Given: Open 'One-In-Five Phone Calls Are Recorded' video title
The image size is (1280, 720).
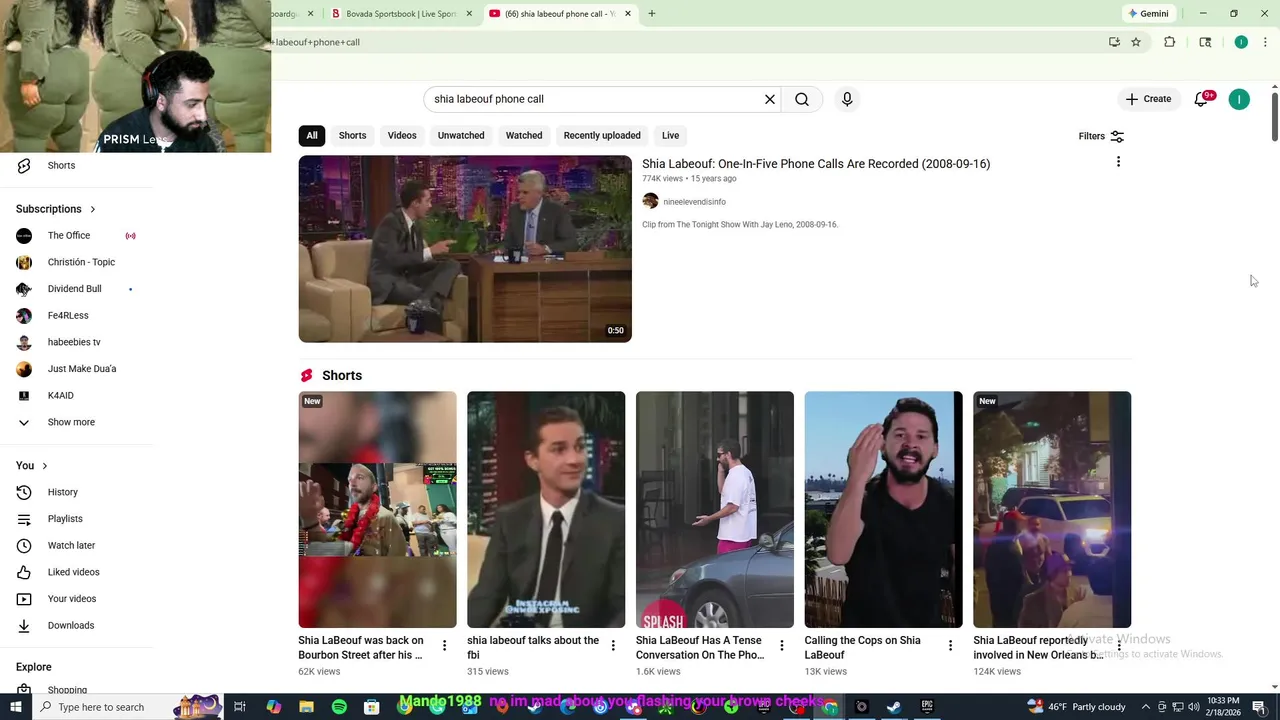Looking at the screenshot, I should (816, 164).
